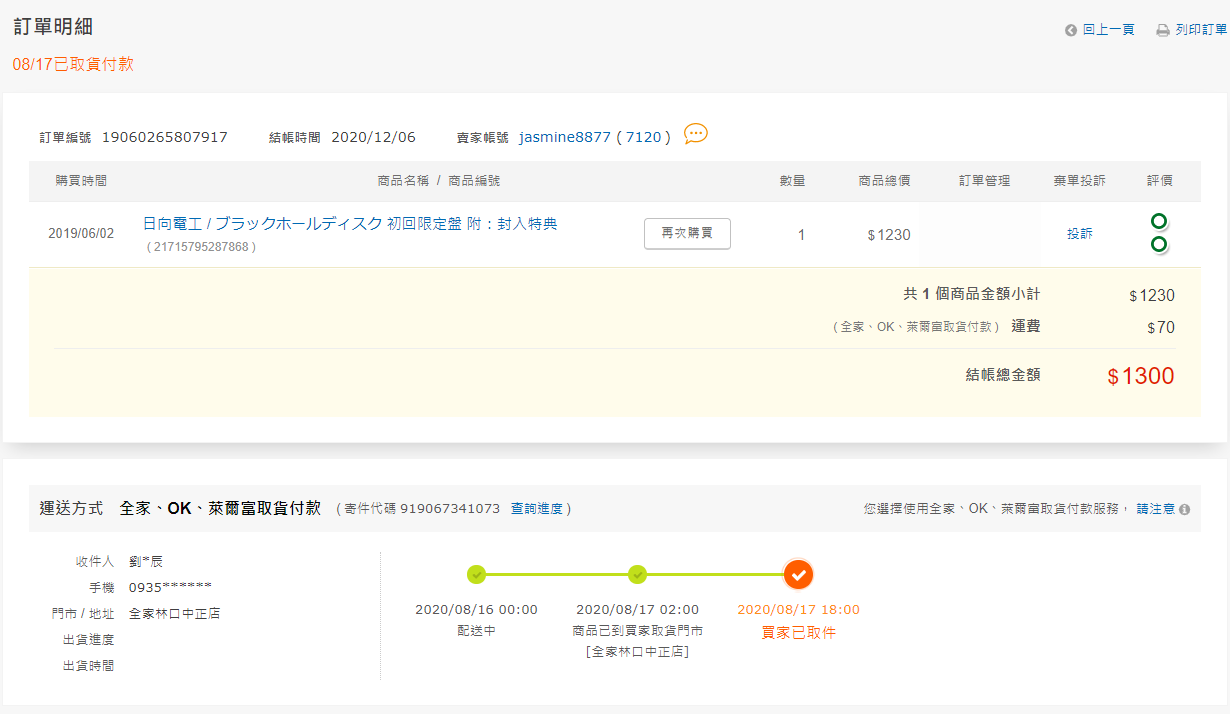Viewport: 1230px width, 714px height.
Task: Open seller account jasmine8877
Action: 565,137
